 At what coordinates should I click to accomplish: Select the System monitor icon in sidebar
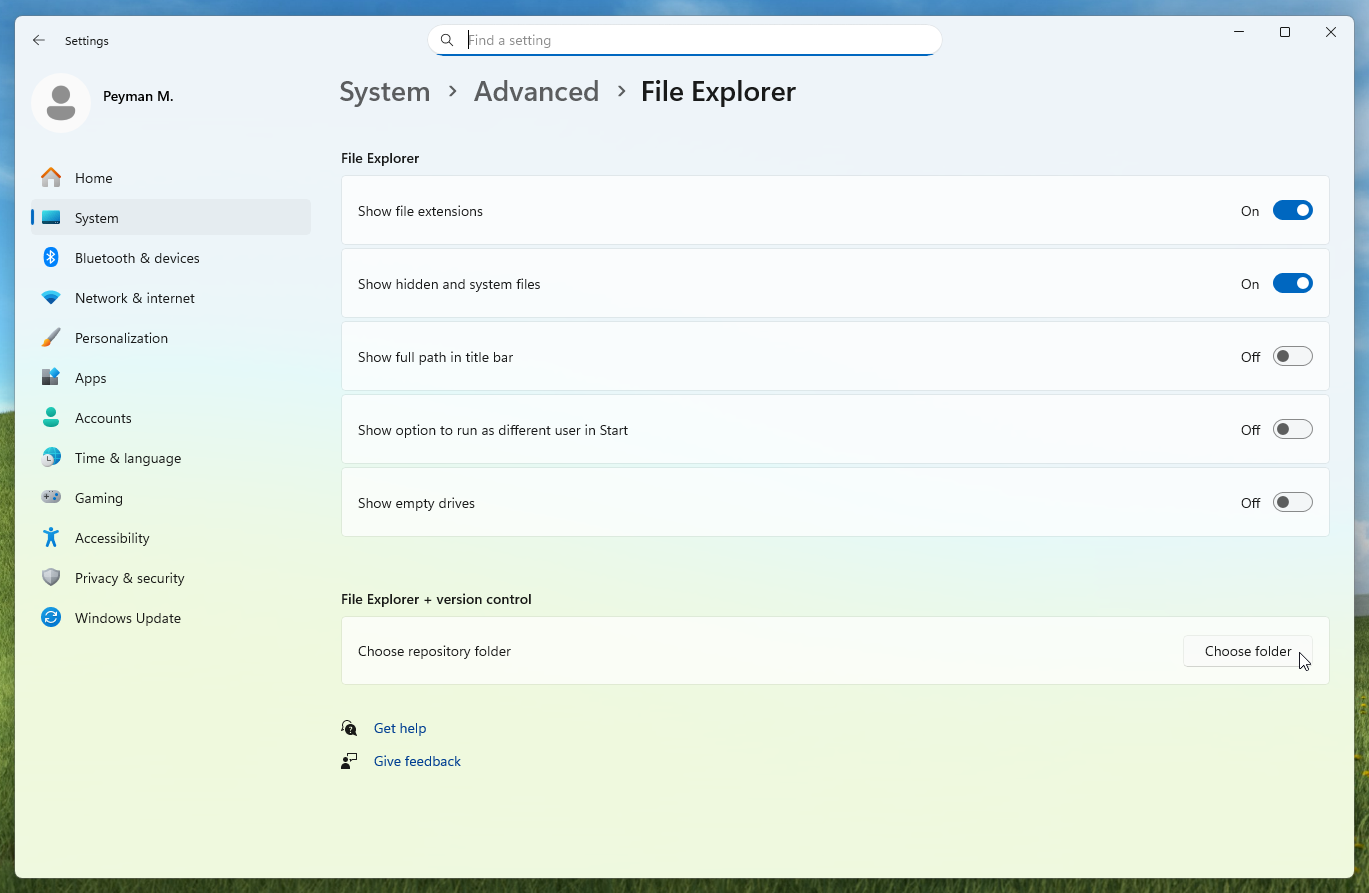[x=51, y=218]
